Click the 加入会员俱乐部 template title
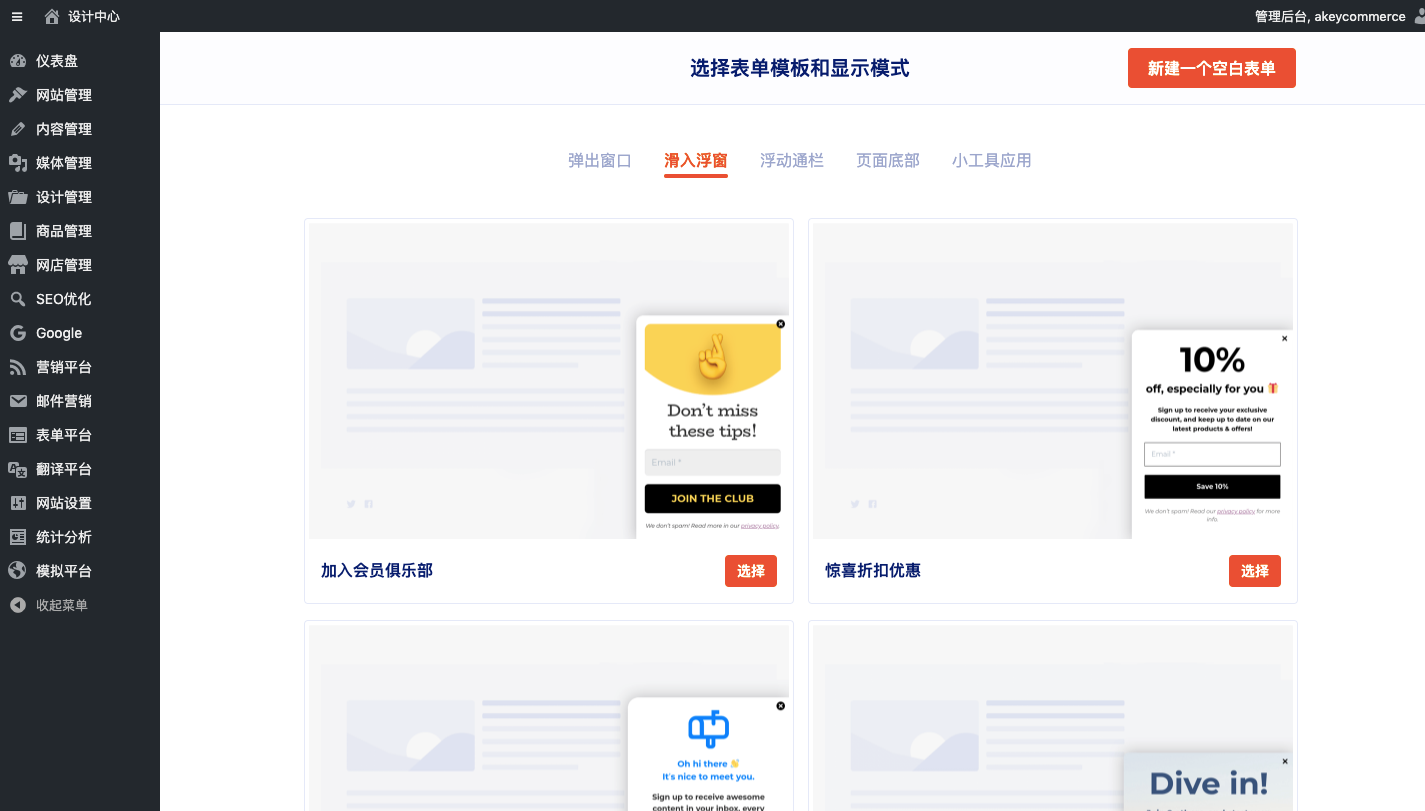Screen dimensions: 1425x811 (x=377, y=571)
